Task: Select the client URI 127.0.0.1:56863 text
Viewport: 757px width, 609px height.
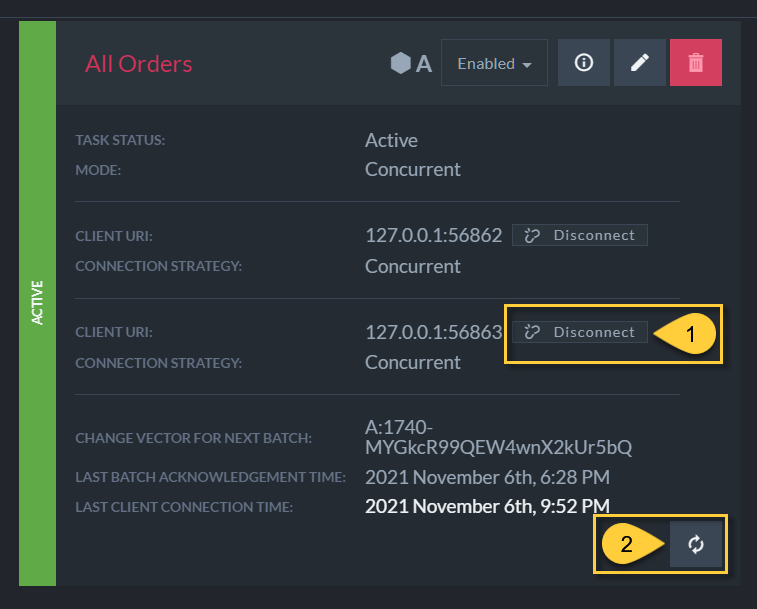Action: (434, 332)
